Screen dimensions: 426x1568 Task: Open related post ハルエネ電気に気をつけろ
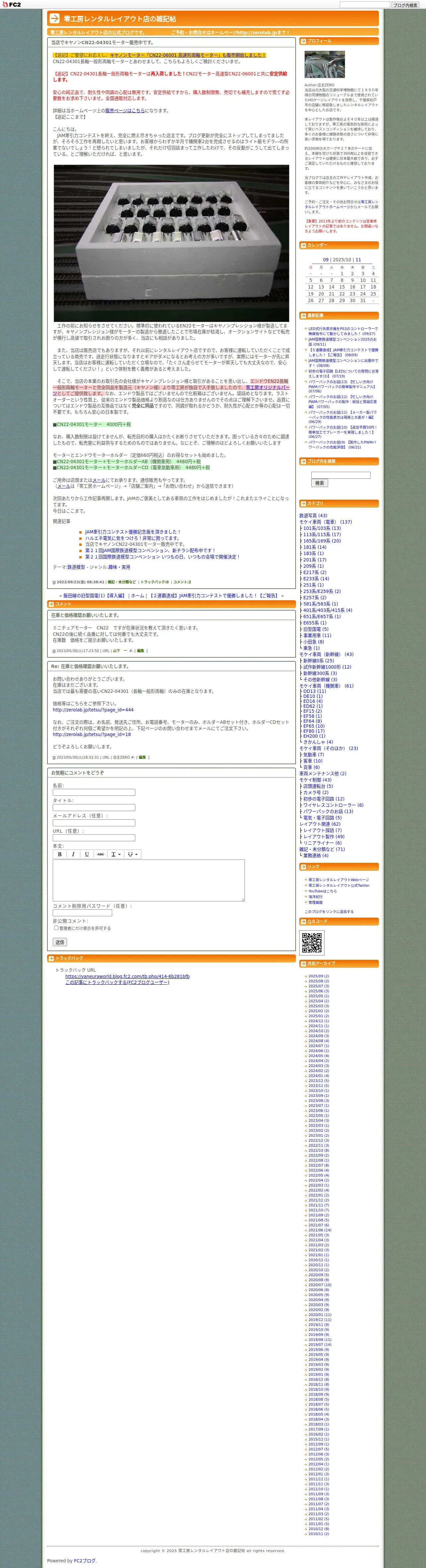pos(133,538)
